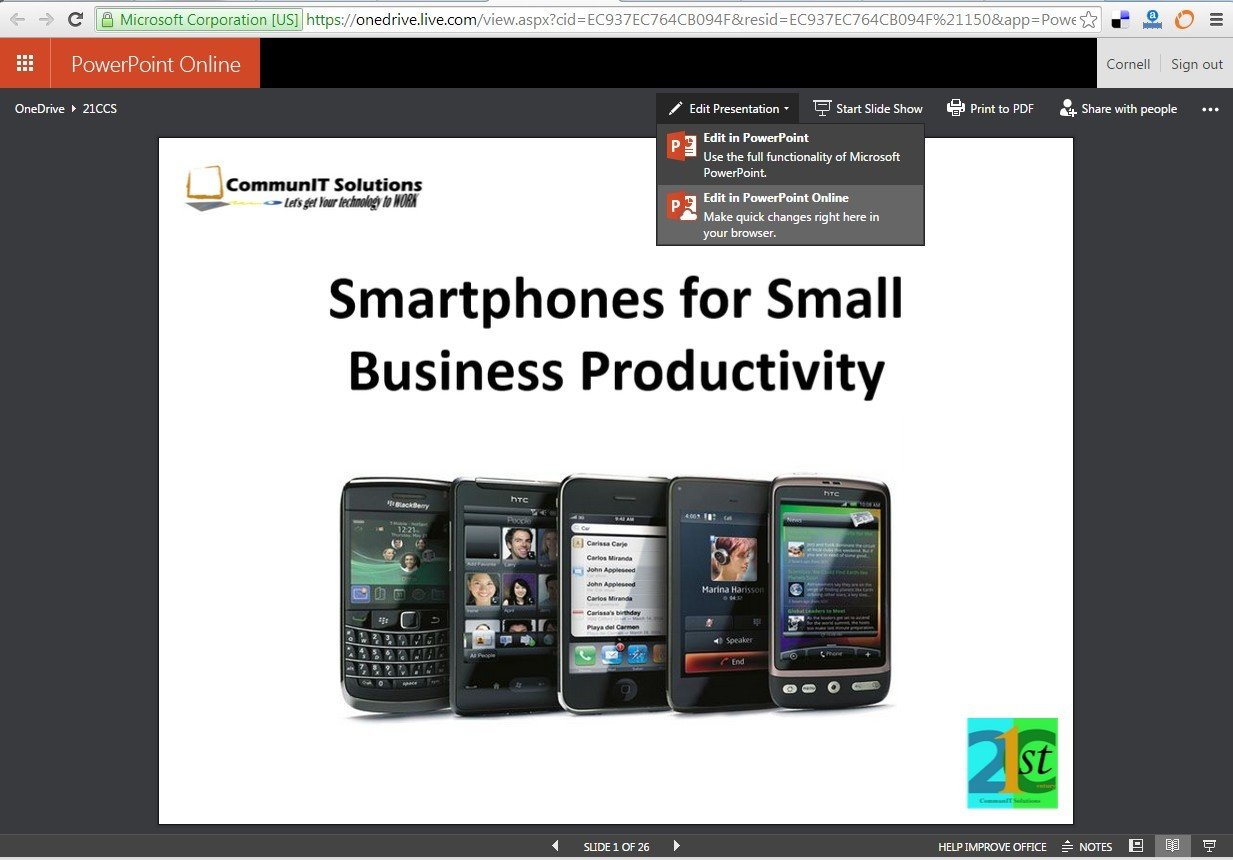The image size is (1233, 860).
Task: Open the Alexa extension icon
Action: click(x=1152, y=19)
